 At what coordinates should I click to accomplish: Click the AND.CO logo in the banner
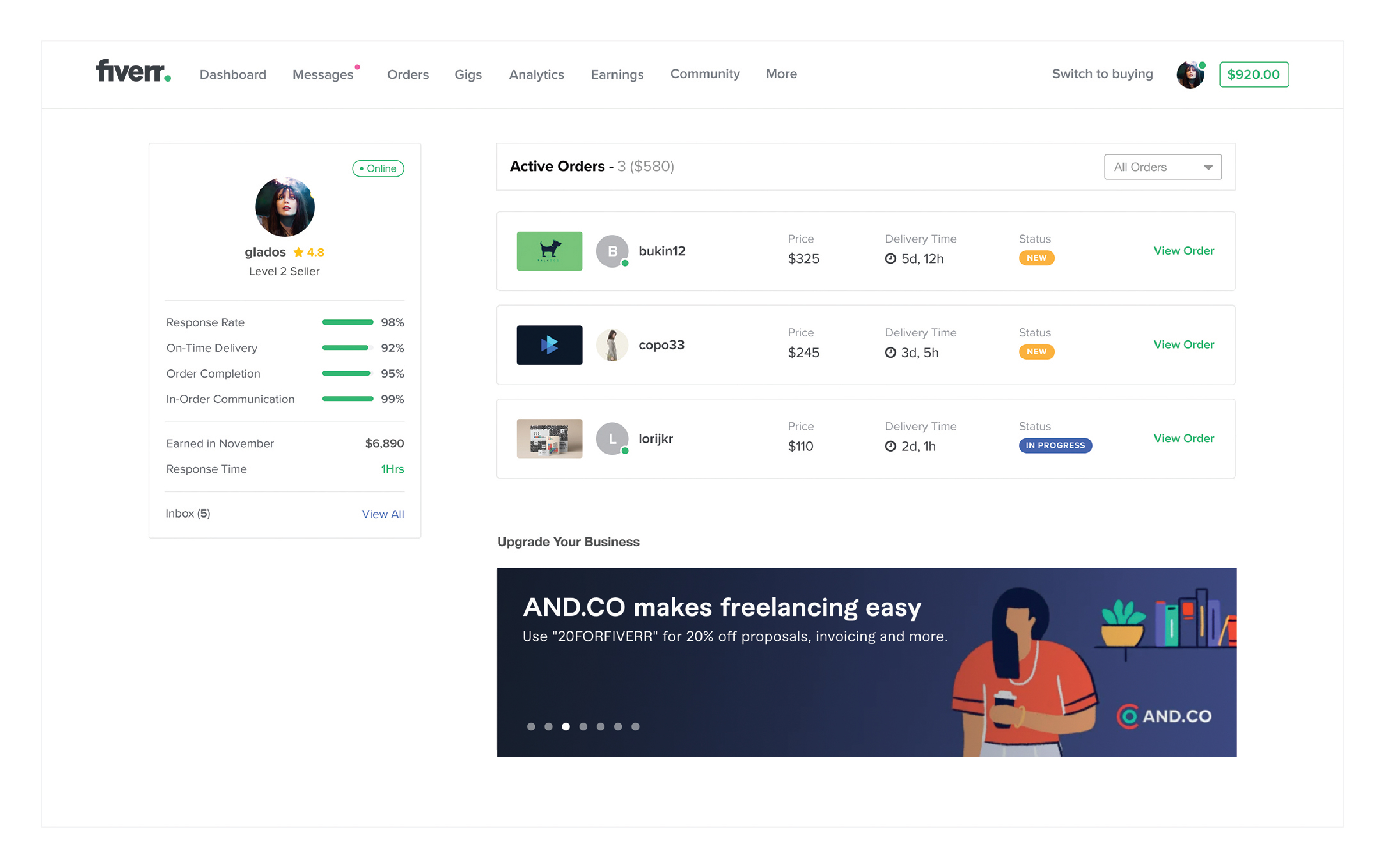click(1163, 716)
